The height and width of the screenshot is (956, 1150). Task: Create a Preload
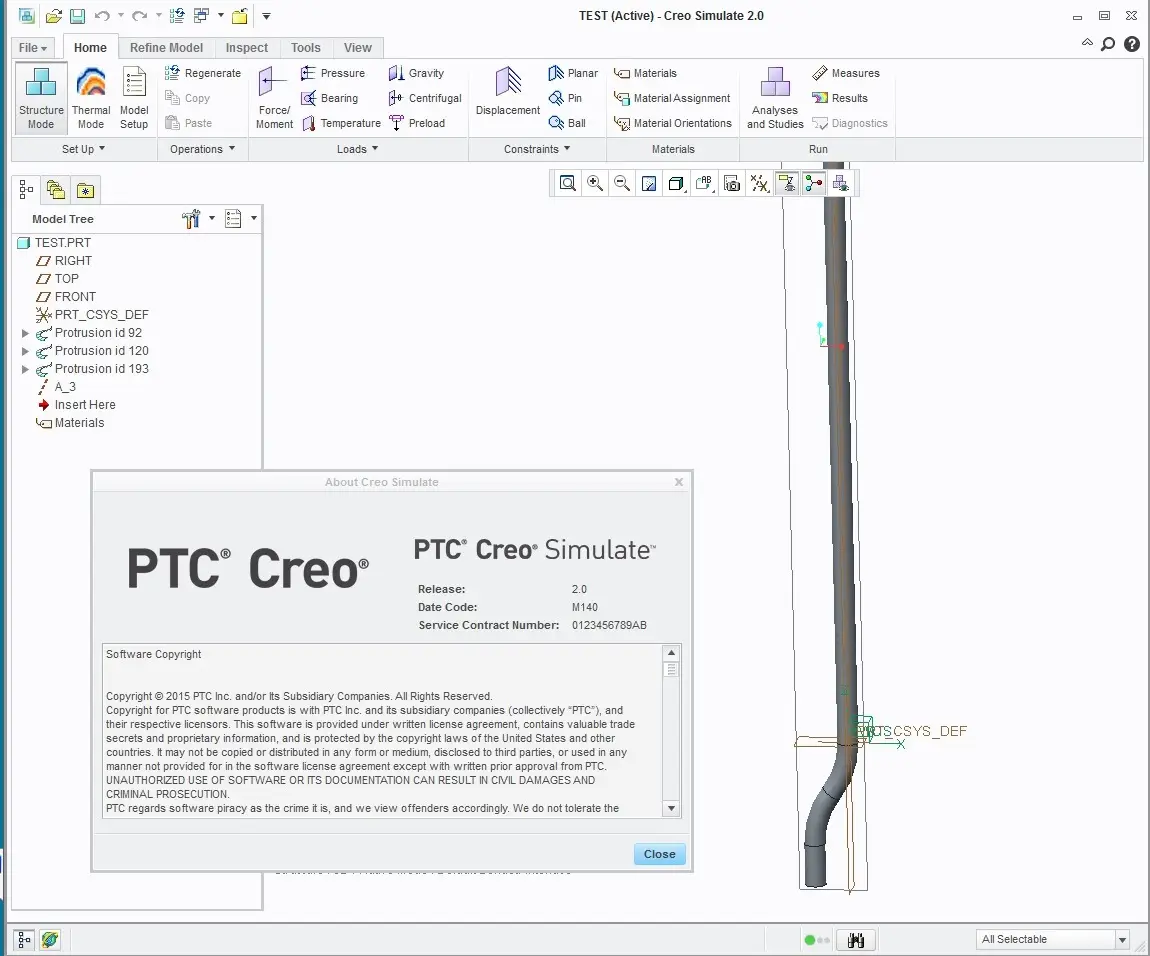[417, 123]
